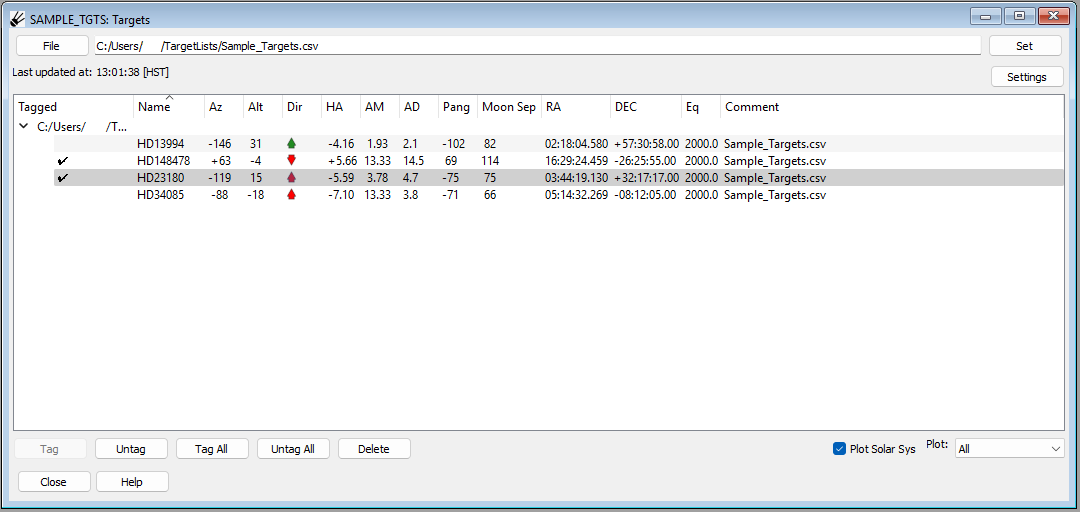Click the red up arrow for HD34085
This screenshot has width=1080, height=512.
[x=291, y=195]
